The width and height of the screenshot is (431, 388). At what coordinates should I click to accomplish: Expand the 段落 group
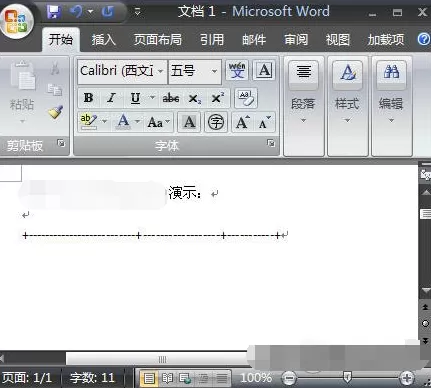click(x=303, y=106)
